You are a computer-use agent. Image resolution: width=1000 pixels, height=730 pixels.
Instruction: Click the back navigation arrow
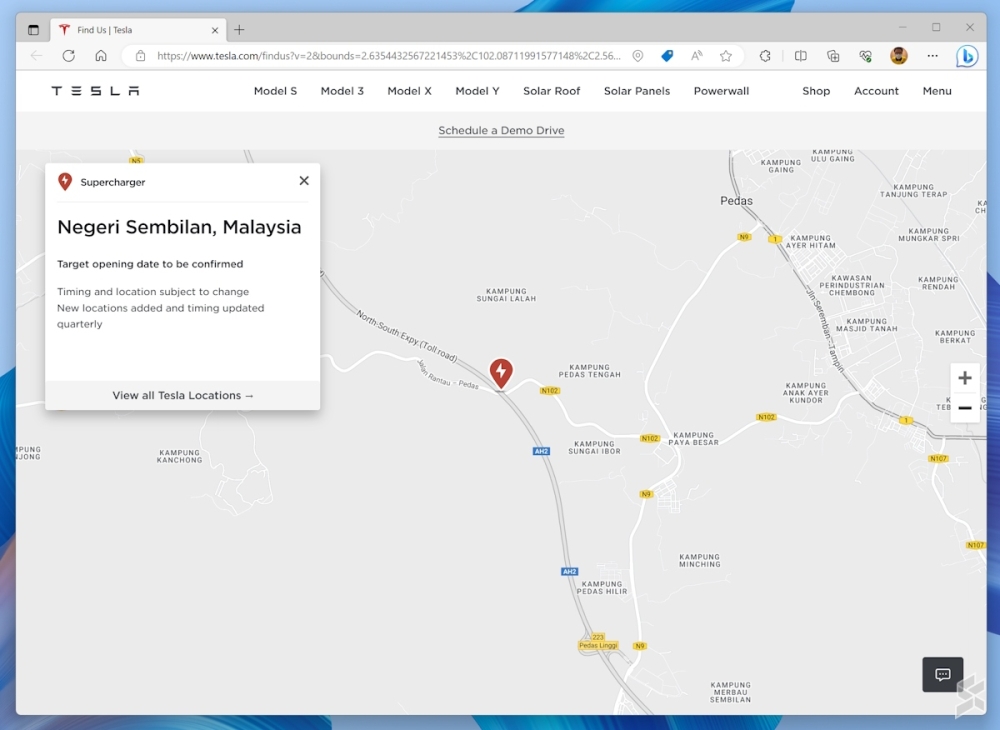click(x=36, y=56)
